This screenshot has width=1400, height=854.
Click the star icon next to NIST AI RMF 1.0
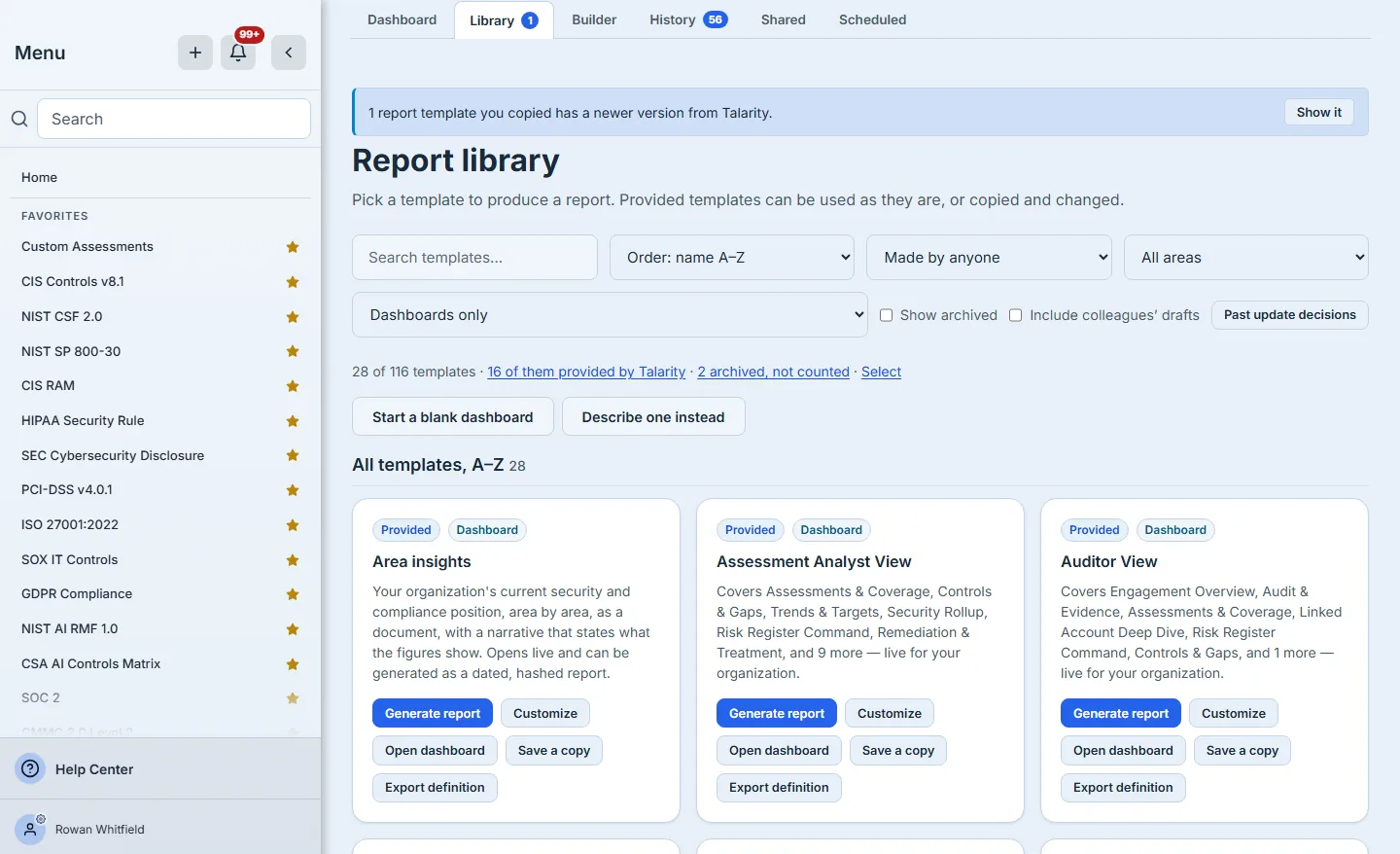293,629
